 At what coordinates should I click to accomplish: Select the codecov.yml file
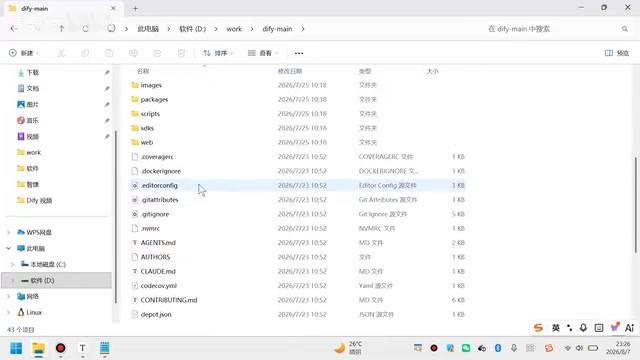pyautogui.click(x=158, y=286)
